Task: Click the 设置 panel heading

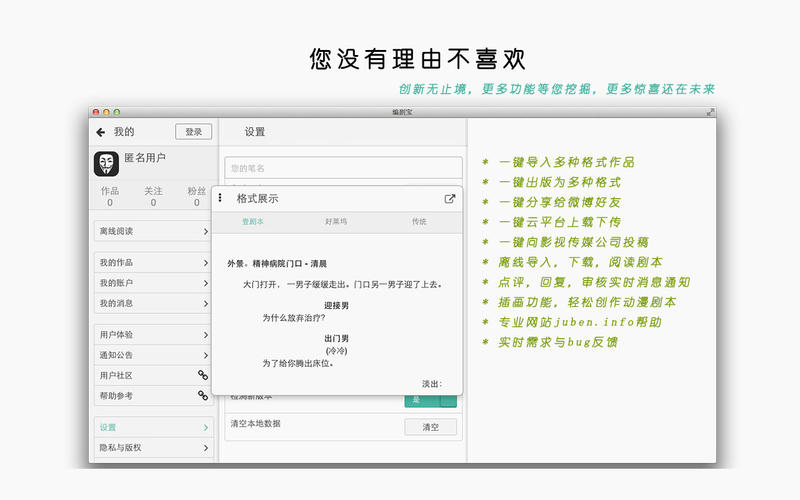Action: click(x=255, y=132)
